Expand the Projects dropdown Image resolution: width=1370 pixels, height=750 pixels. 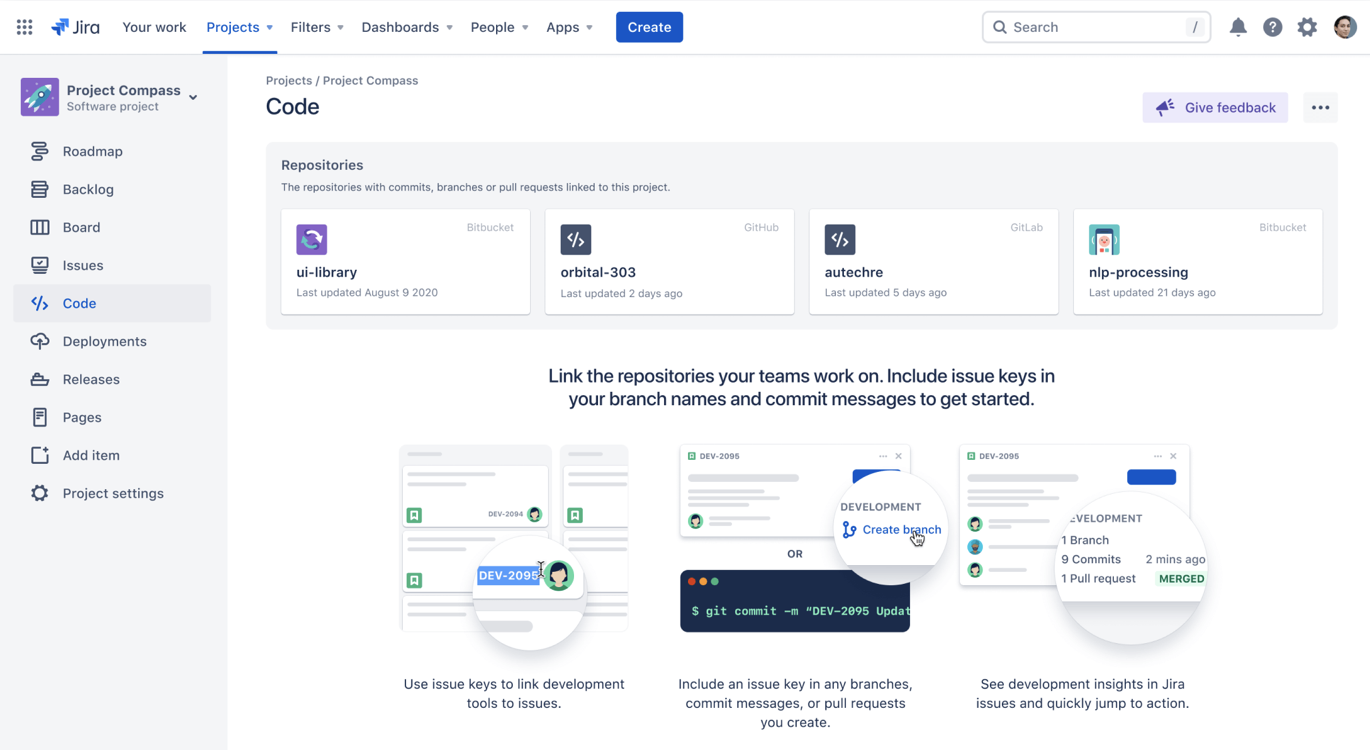(239, 27)
